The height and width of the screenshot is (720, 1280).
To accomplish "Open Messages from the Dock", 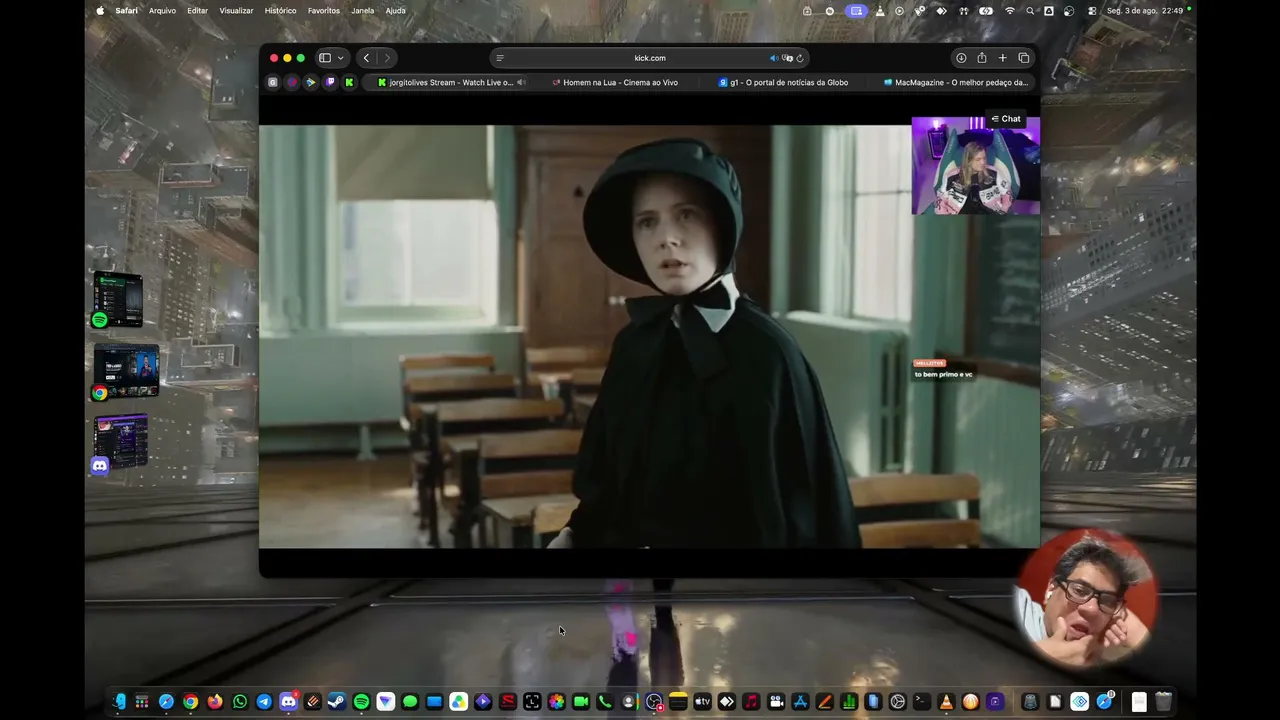I will point(410,702).
